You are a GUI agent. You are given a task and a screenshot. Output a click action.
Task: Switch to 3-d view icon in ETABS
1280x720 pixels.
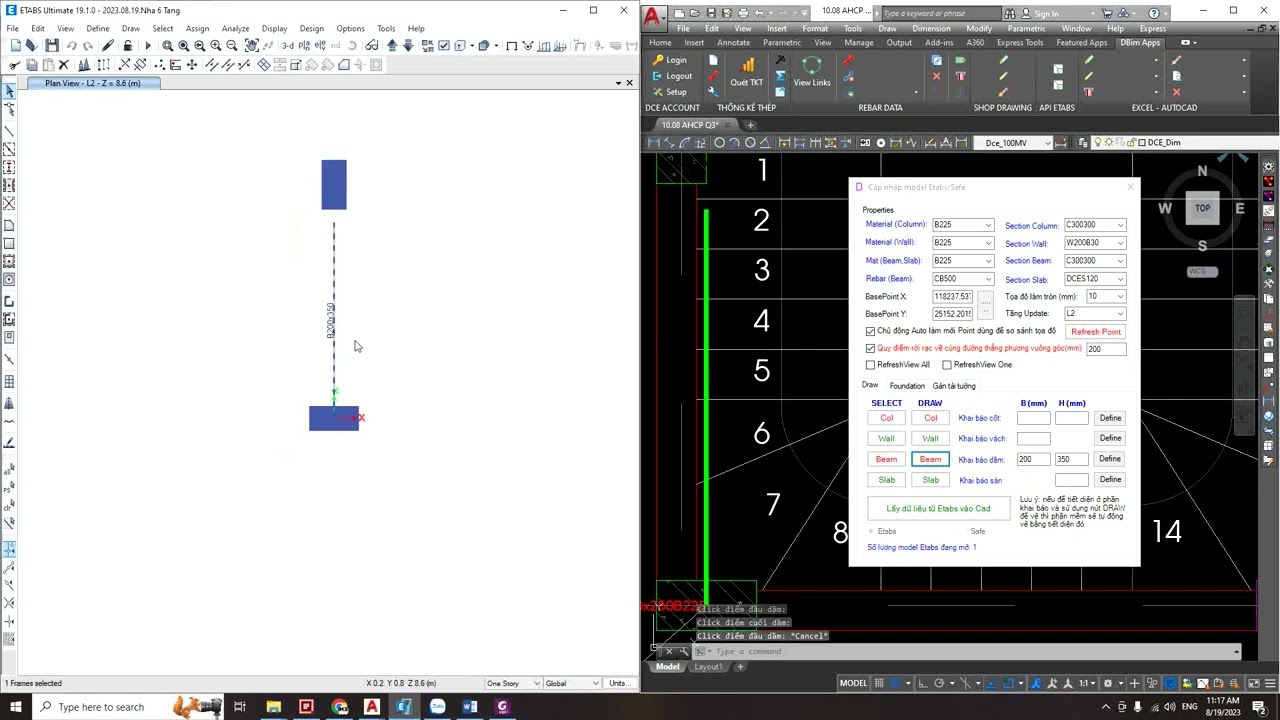pos(288,46)
